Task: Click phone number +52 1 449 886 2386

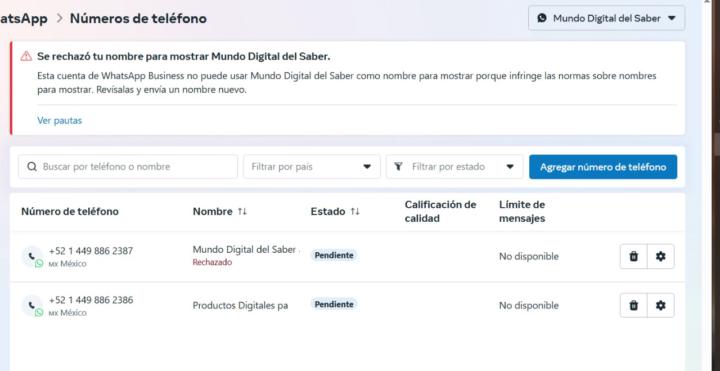Action: [x=91, y=300]
